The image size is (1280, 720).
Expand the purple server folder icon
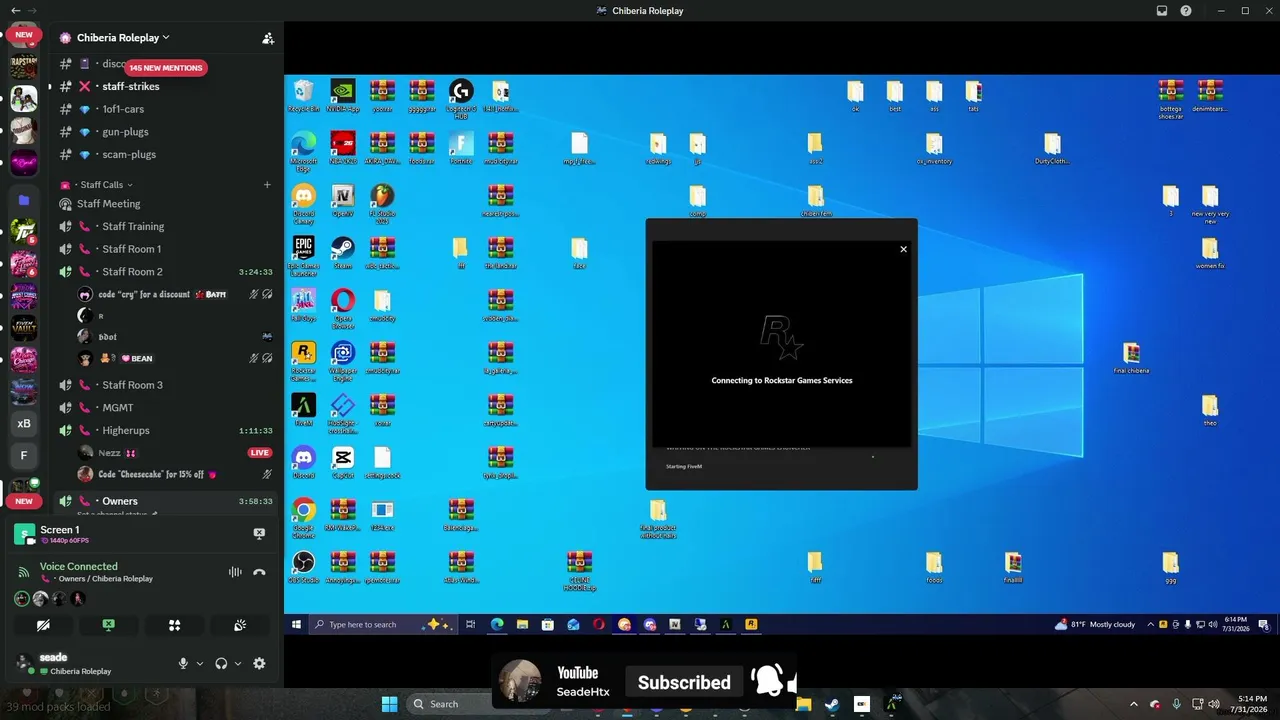[24, 200]
